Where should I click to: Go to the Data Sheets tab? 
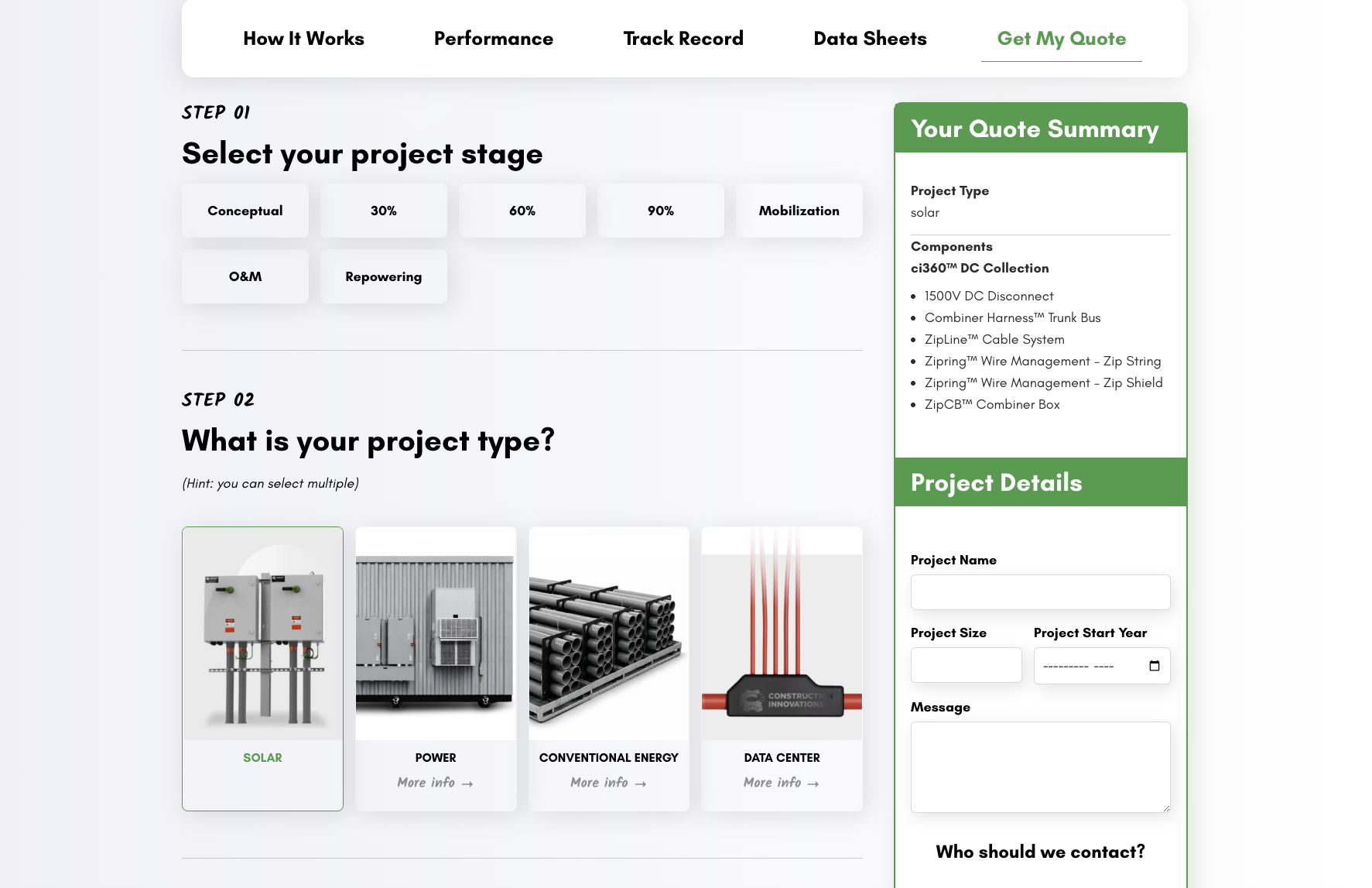point(870,39)
